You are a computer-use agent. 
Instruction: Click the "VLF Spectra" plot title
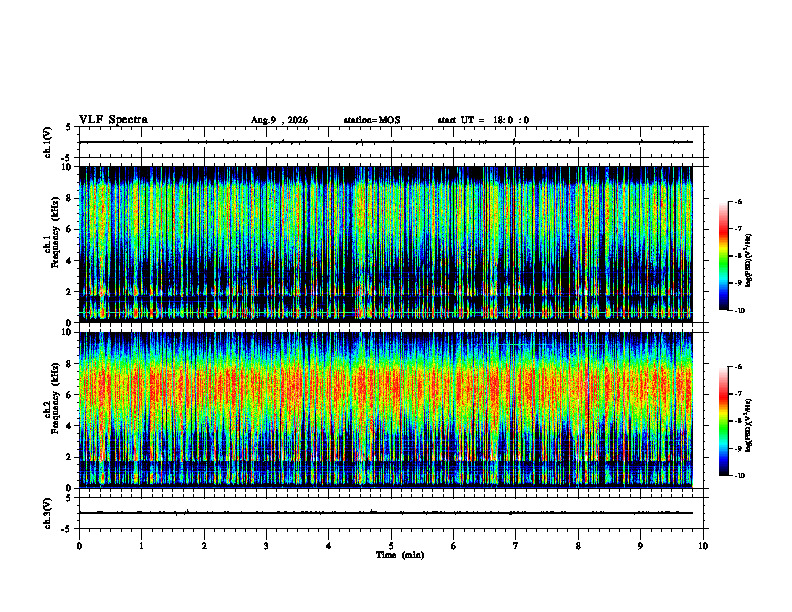click(114, 120)
